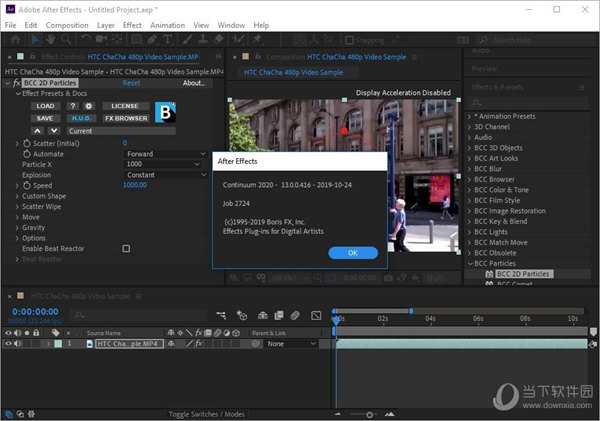Select the Clone Stamp tool

coord(202,39)
